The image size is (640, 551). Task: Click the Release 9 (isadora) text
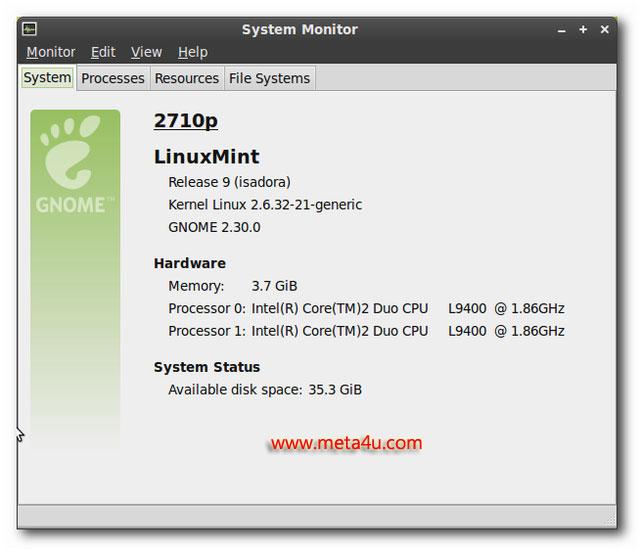click(x=229, y=182)
